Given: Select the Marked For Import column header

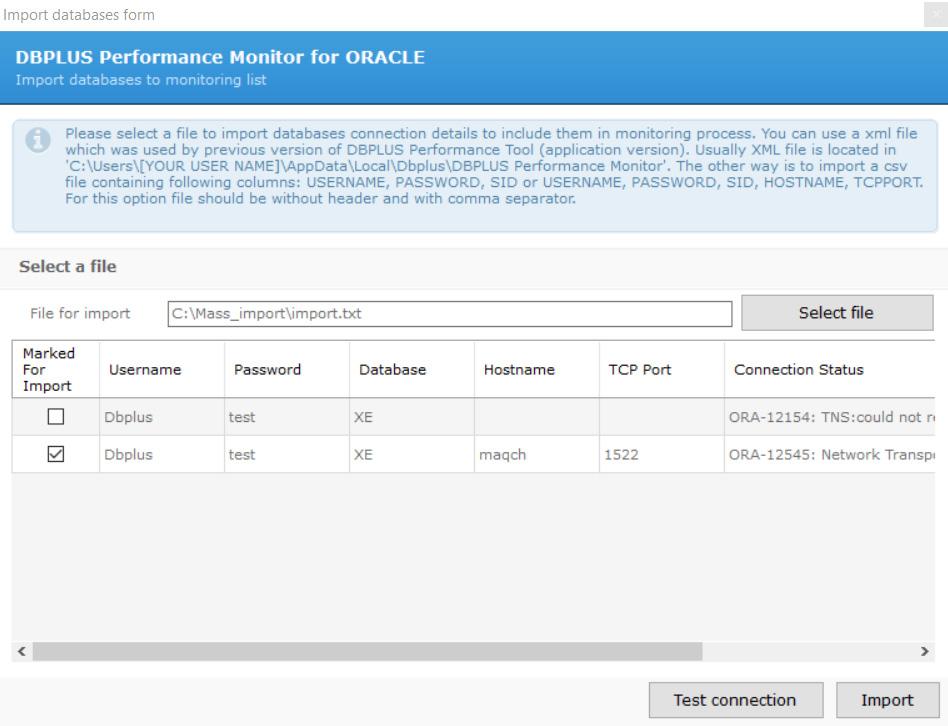Looking at the screenshot, I should tap(56, 369).
